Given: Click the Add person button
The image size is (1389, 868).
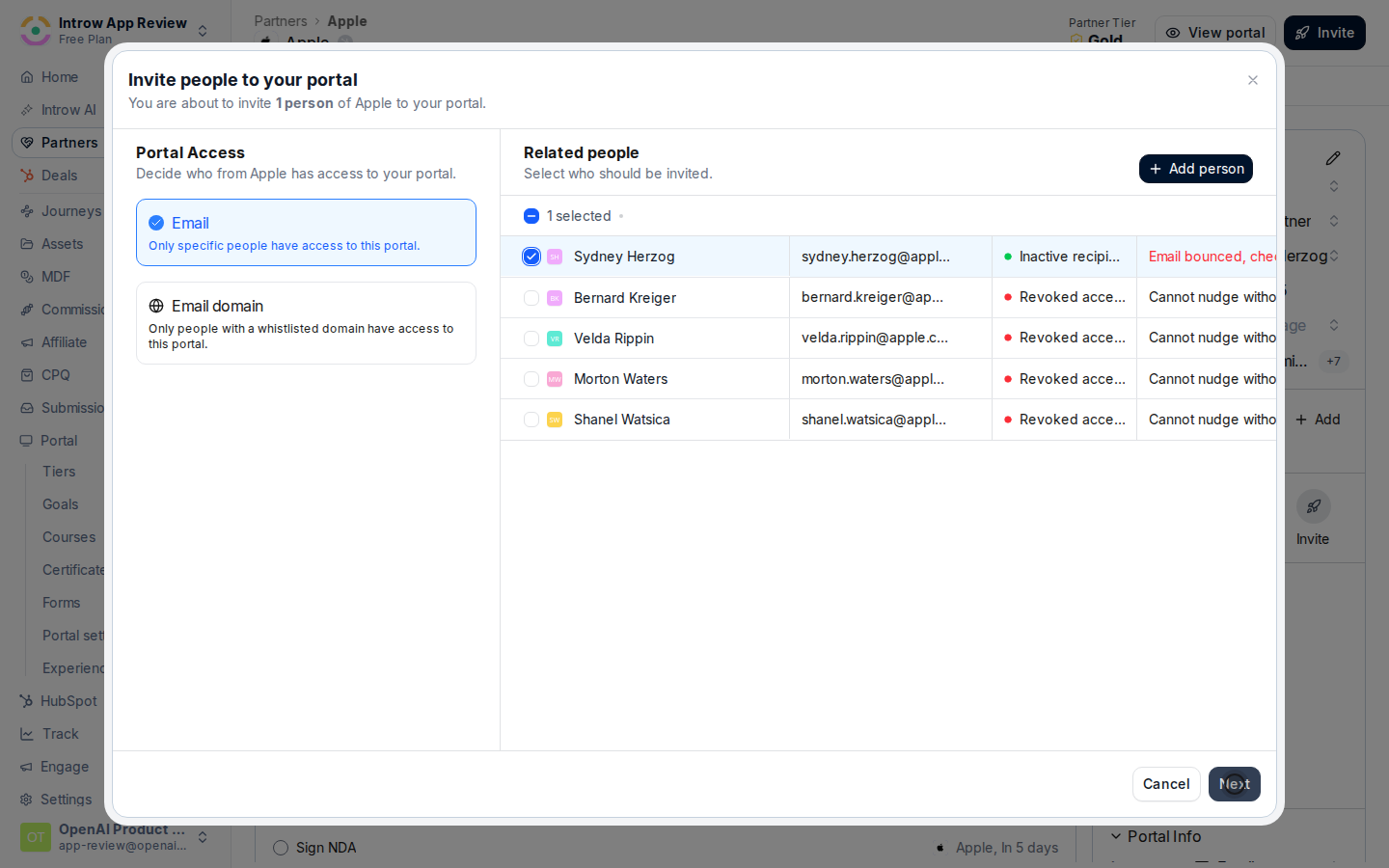Looking at the screenshot, I should [1196, 169].
